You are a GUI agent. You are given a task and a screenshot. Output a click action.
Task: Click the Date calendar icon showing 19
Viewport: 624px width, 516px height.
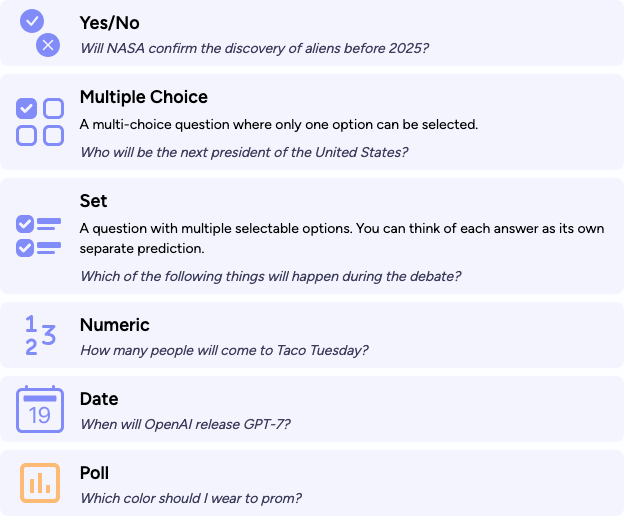pyautogui.click(x=40, y=409)
